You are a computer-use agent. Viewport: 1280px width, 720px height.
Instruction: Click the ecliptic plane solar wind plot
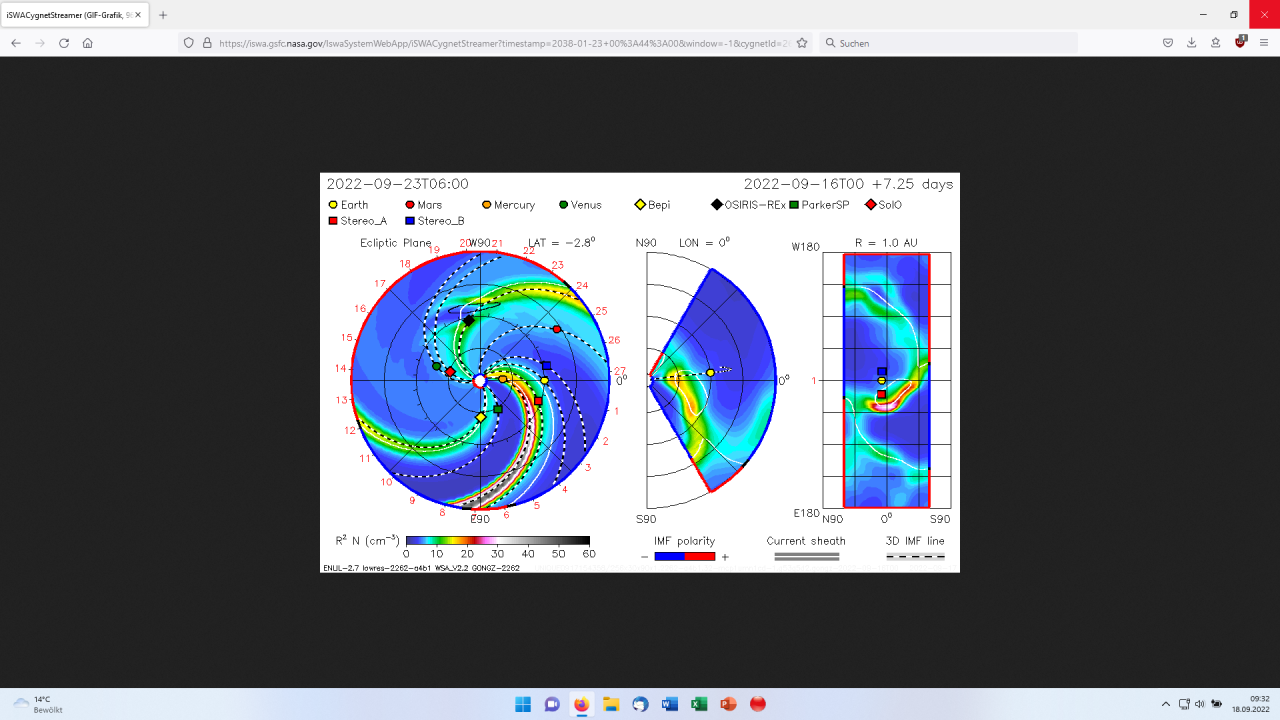pyautogui.click(x=480, y=380)
